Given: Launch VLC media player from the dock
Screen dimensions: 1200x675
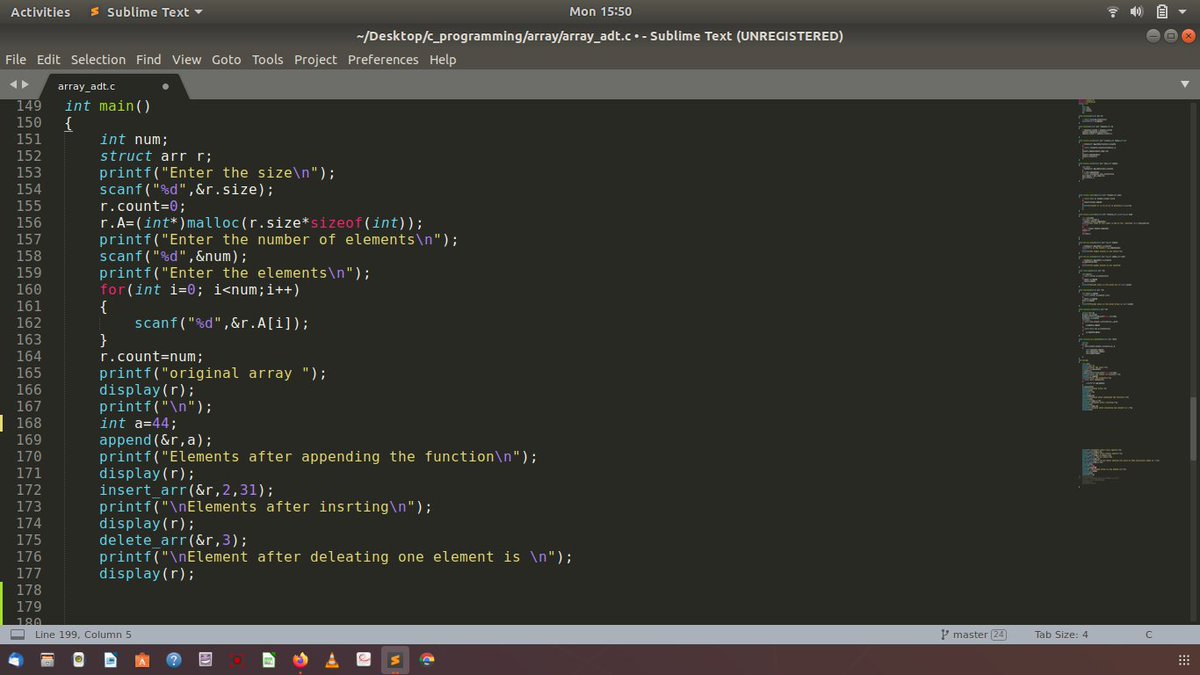Looking at the screenshot, I should 331,660.
